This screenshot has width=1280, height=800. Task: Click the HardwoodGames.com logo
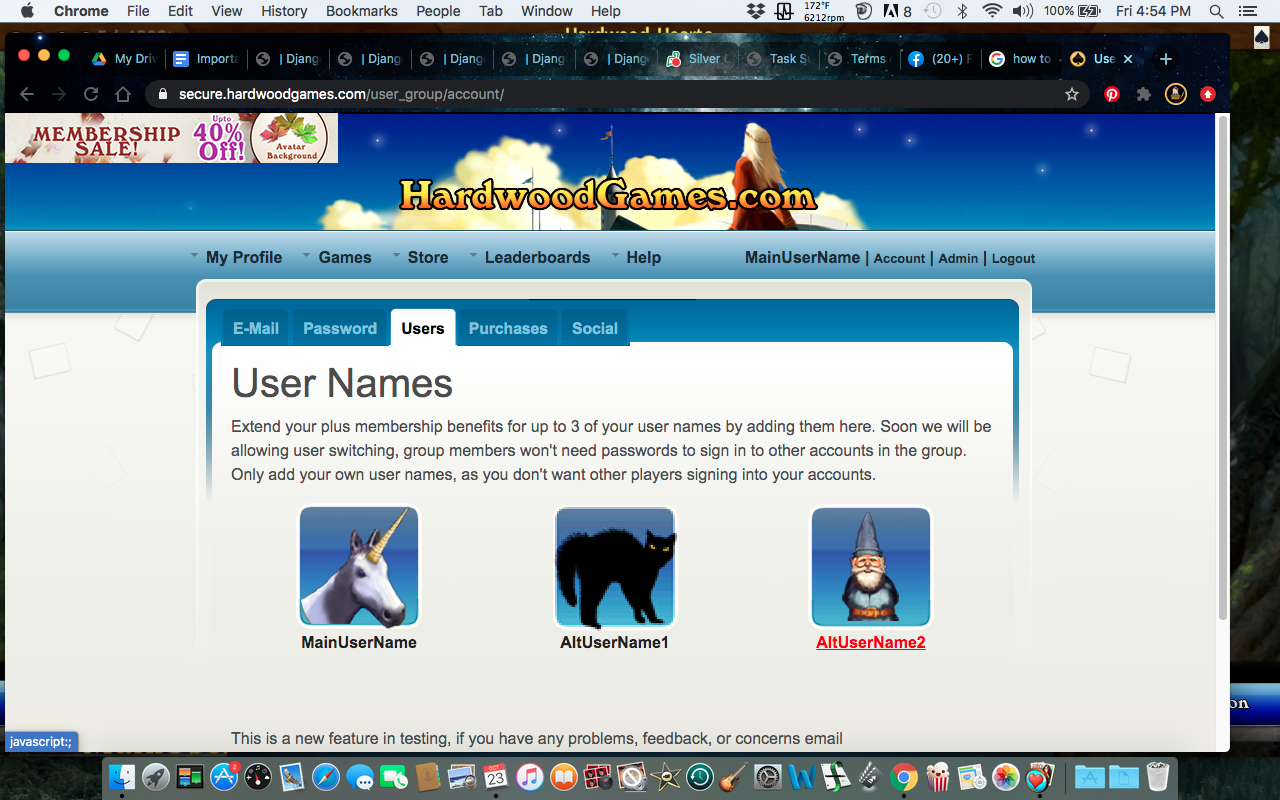pos(608,193)
